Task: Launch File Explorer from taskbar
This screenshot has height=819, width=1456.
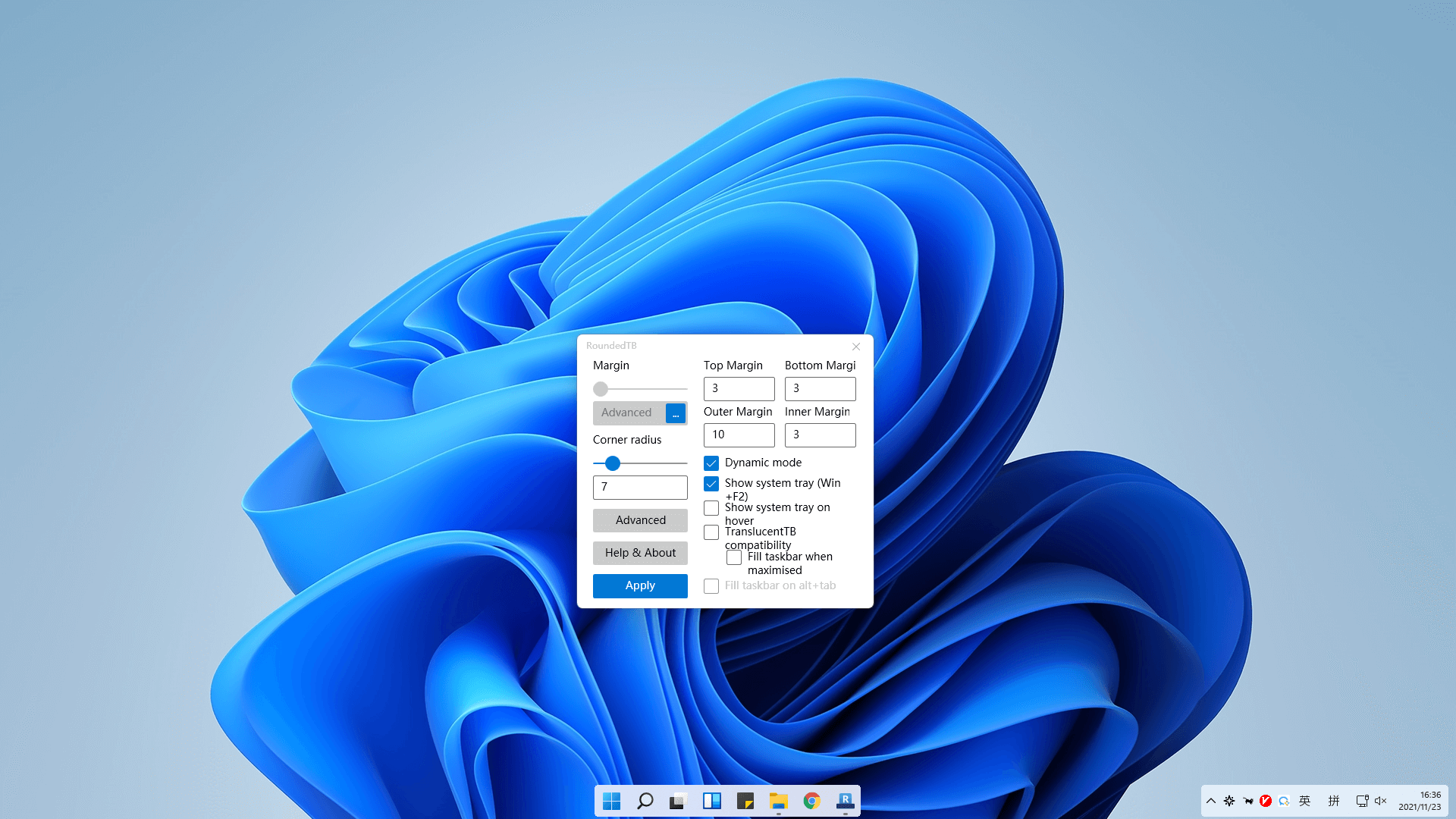Action: click(x=778, y=801)
